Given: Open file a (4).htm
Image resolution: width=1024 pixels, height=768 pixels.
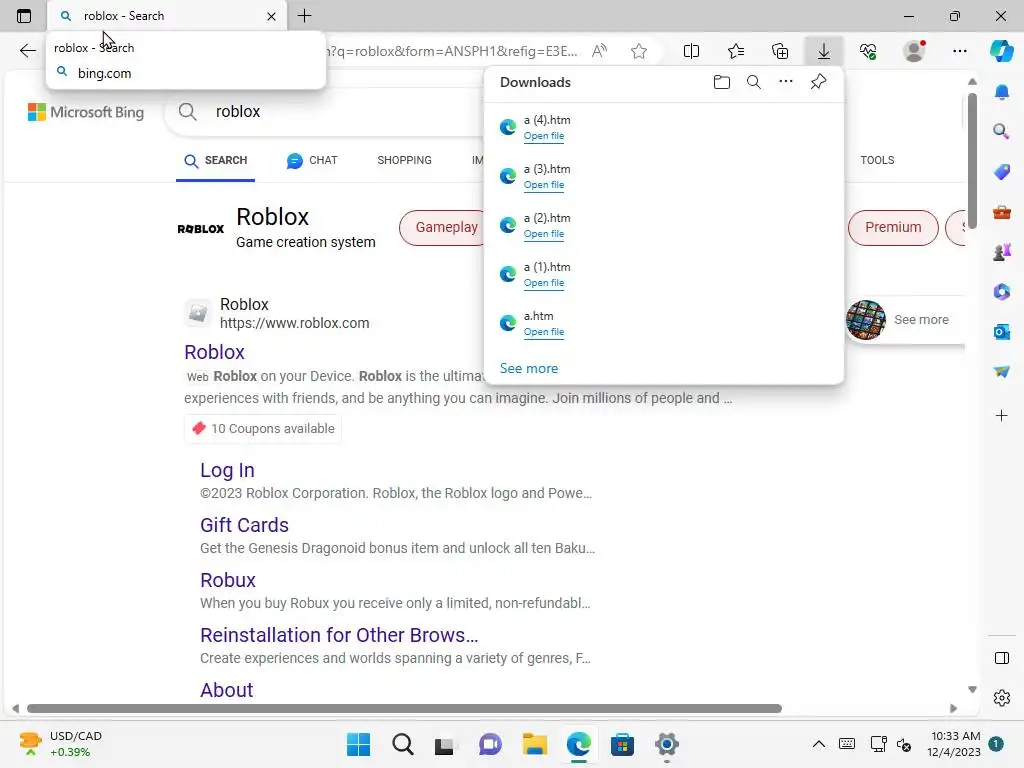Looking at the screenshot, I should [x=543, y=136].
